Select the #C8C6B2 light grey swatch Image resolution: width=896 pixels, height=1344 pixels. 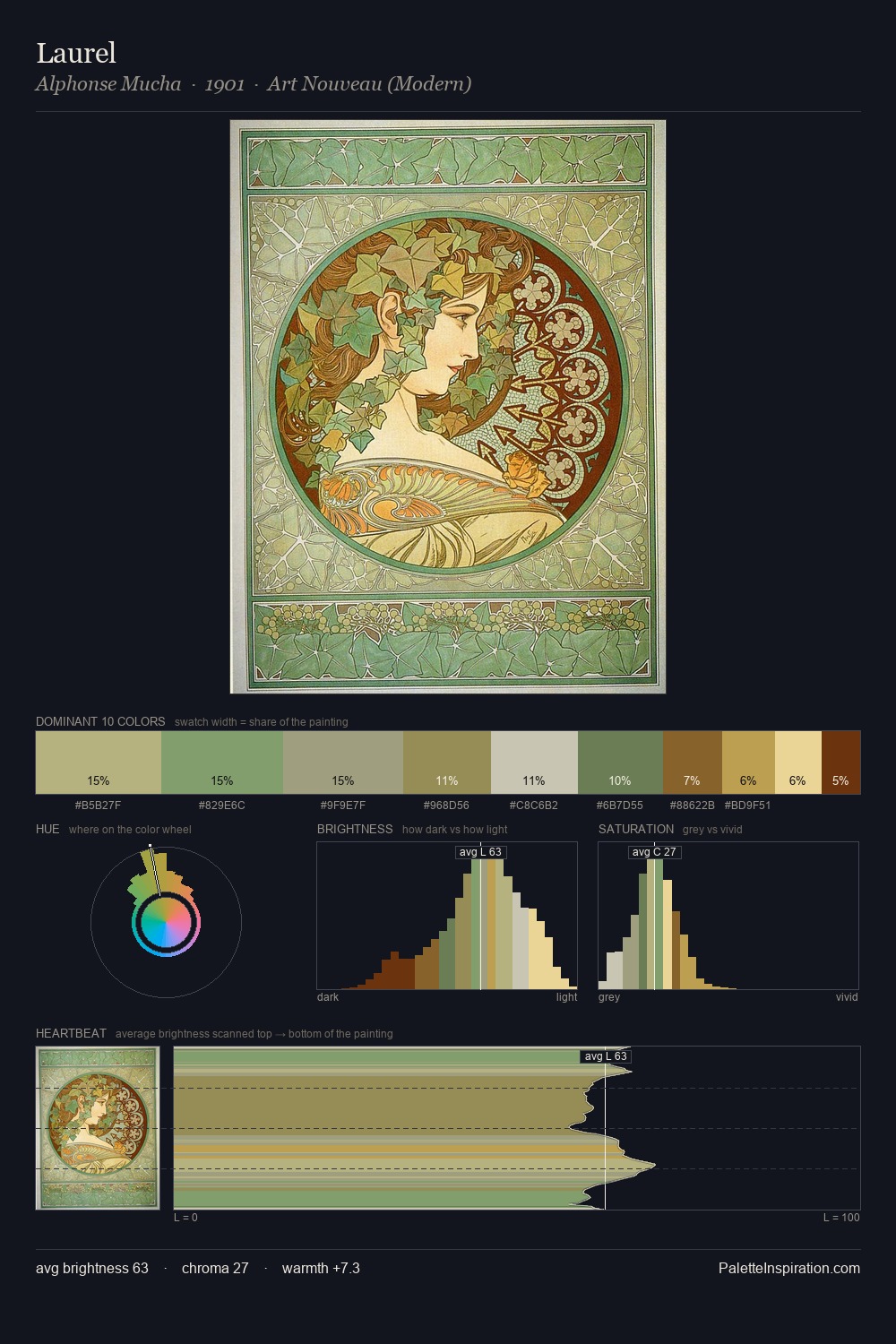tap(534, 762)
